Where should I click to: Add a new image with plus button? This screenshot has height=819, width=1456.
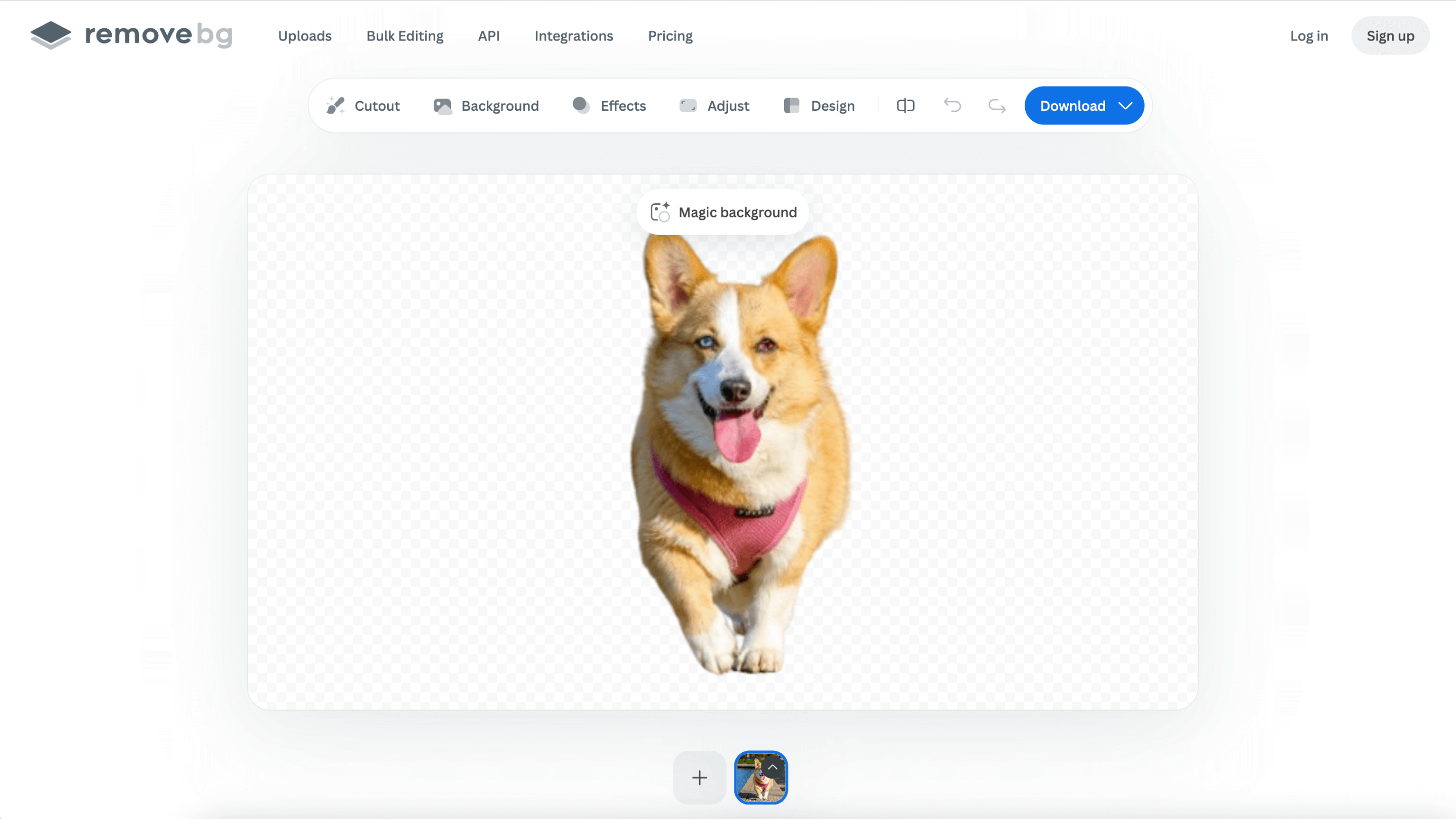coord(699,778)
